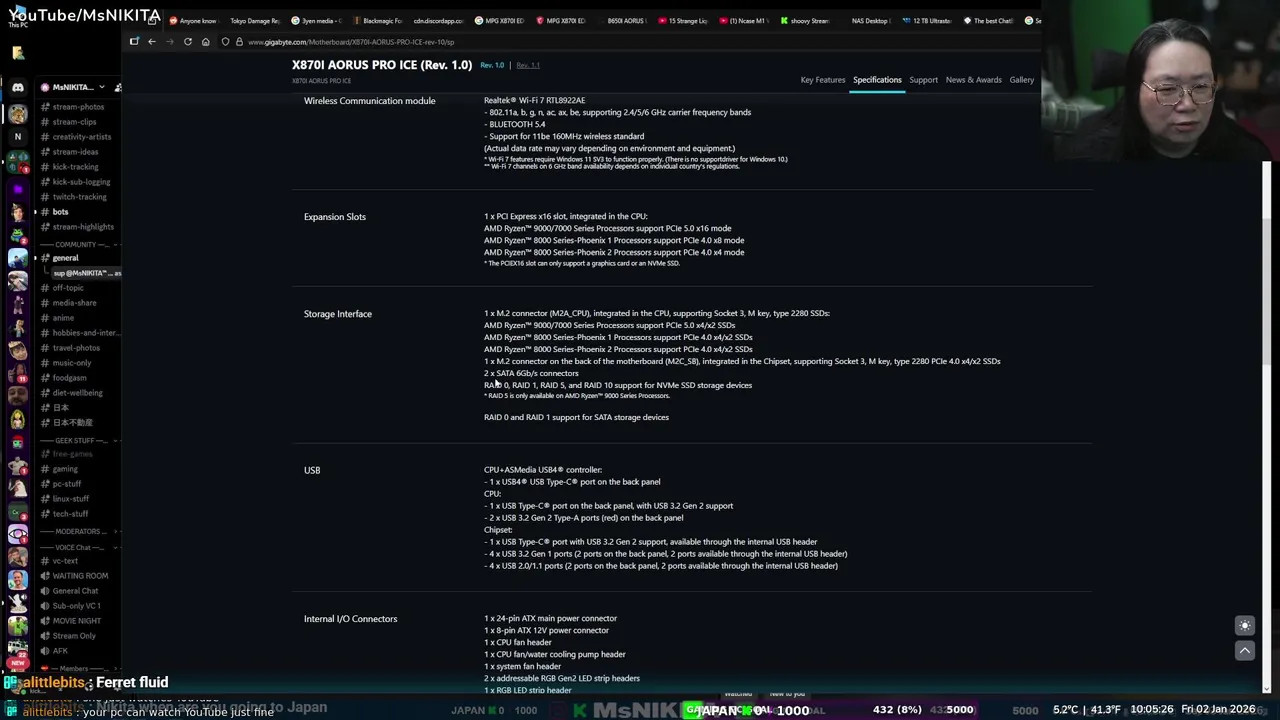
Task: Open the travel-photos channel
Action: pos(76,347)
